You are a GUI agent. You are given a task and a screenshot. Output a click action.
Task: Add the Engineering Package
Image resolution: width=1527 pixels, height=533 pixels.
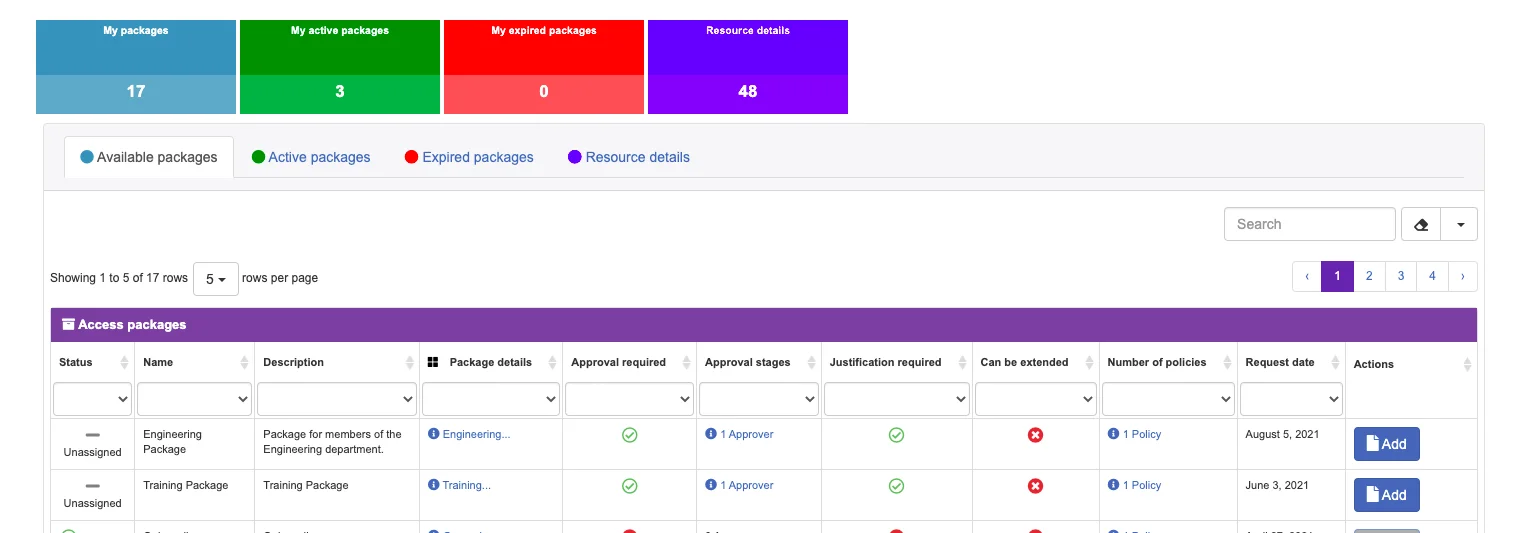pos(1387,444)
